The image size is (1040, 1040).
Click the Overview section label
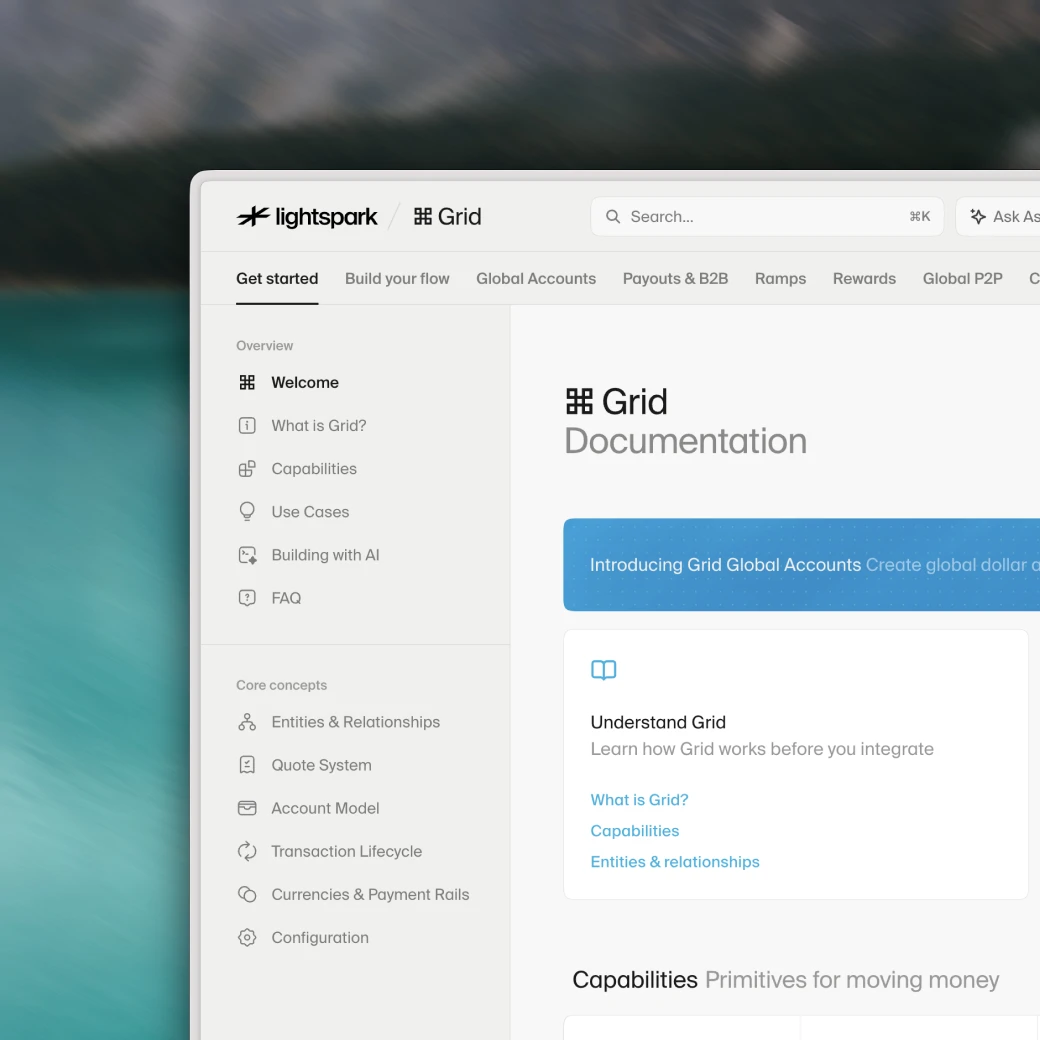tap(265, 346)
